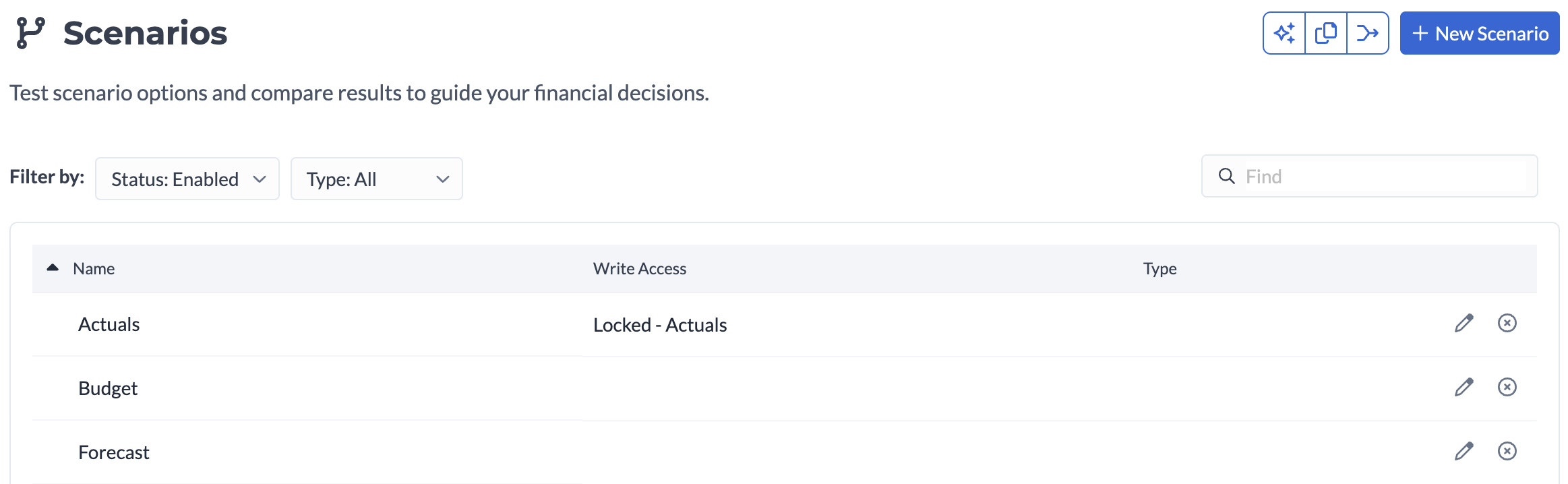Screen dimensions: 1568x484
Task: Toggle the Name column sort arrow
Action: tap(53, 268)
